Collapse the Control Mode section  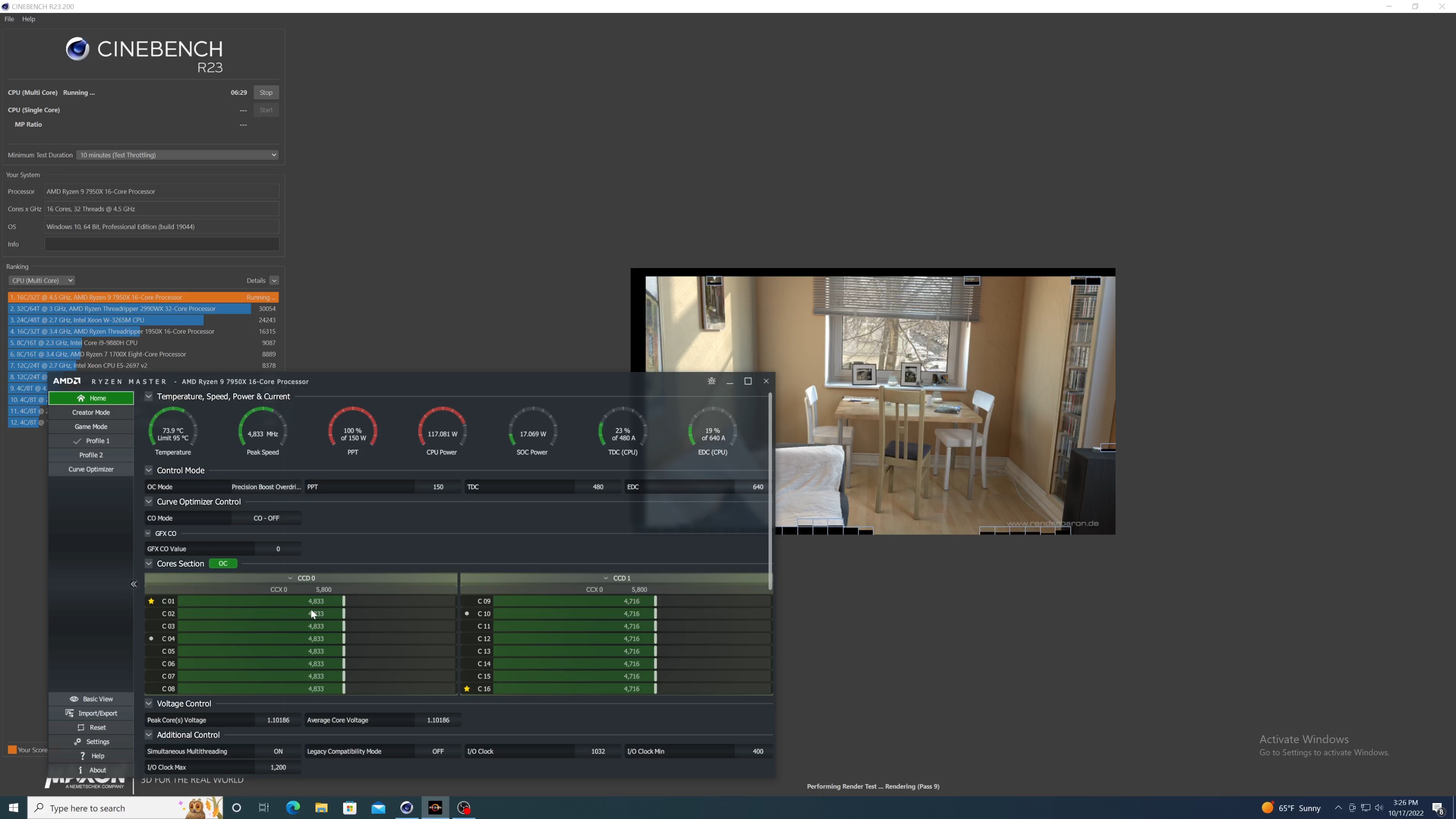pyautogui.click(x=149, y=470)
